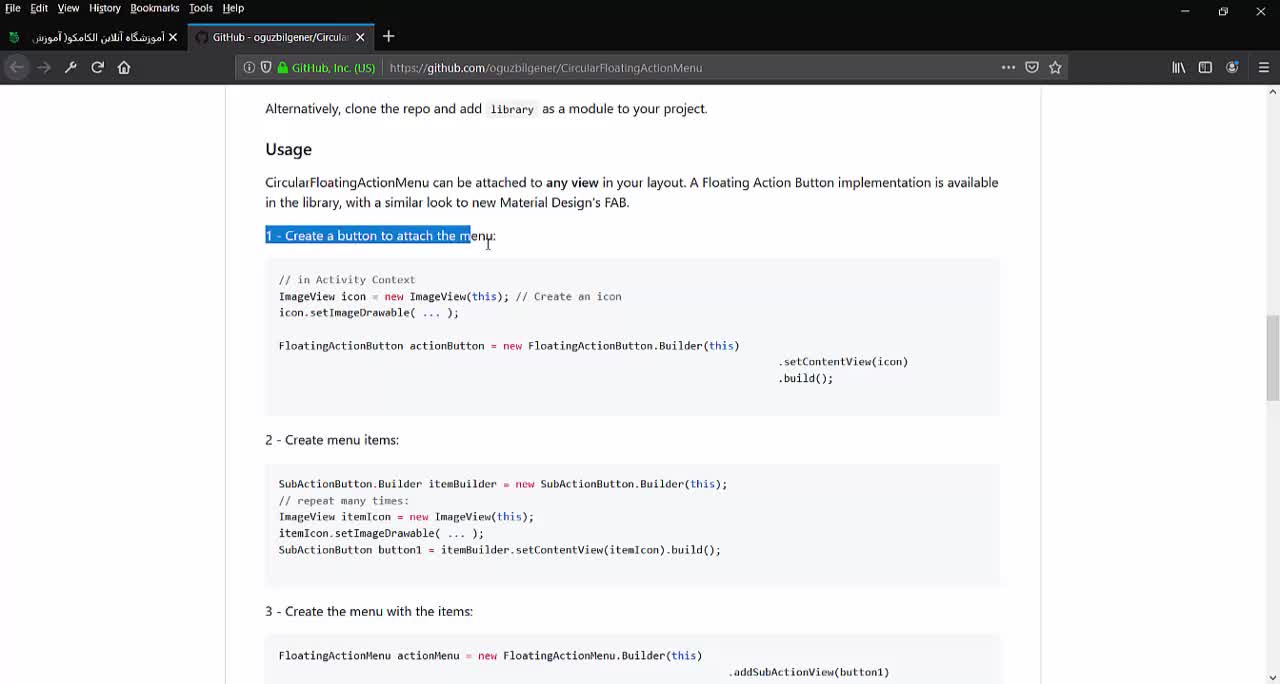Show the sidebars panel
The width and height of the screenshot is (1280, 684).
pyautogui.click(x=1205, y=67)
